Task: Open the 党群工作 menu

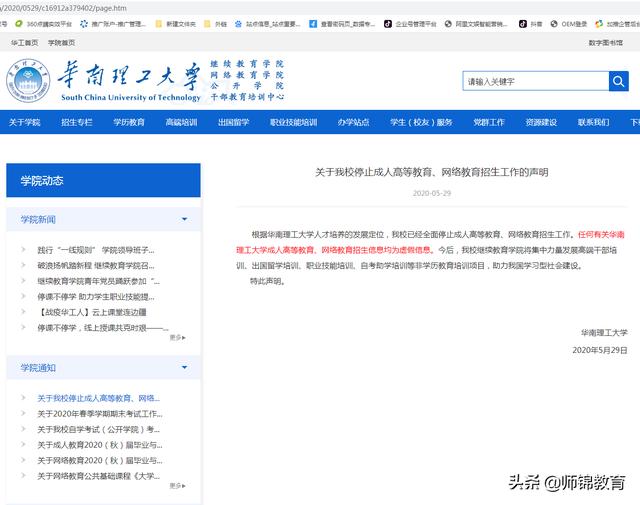Action: click(x=489, y=122)
